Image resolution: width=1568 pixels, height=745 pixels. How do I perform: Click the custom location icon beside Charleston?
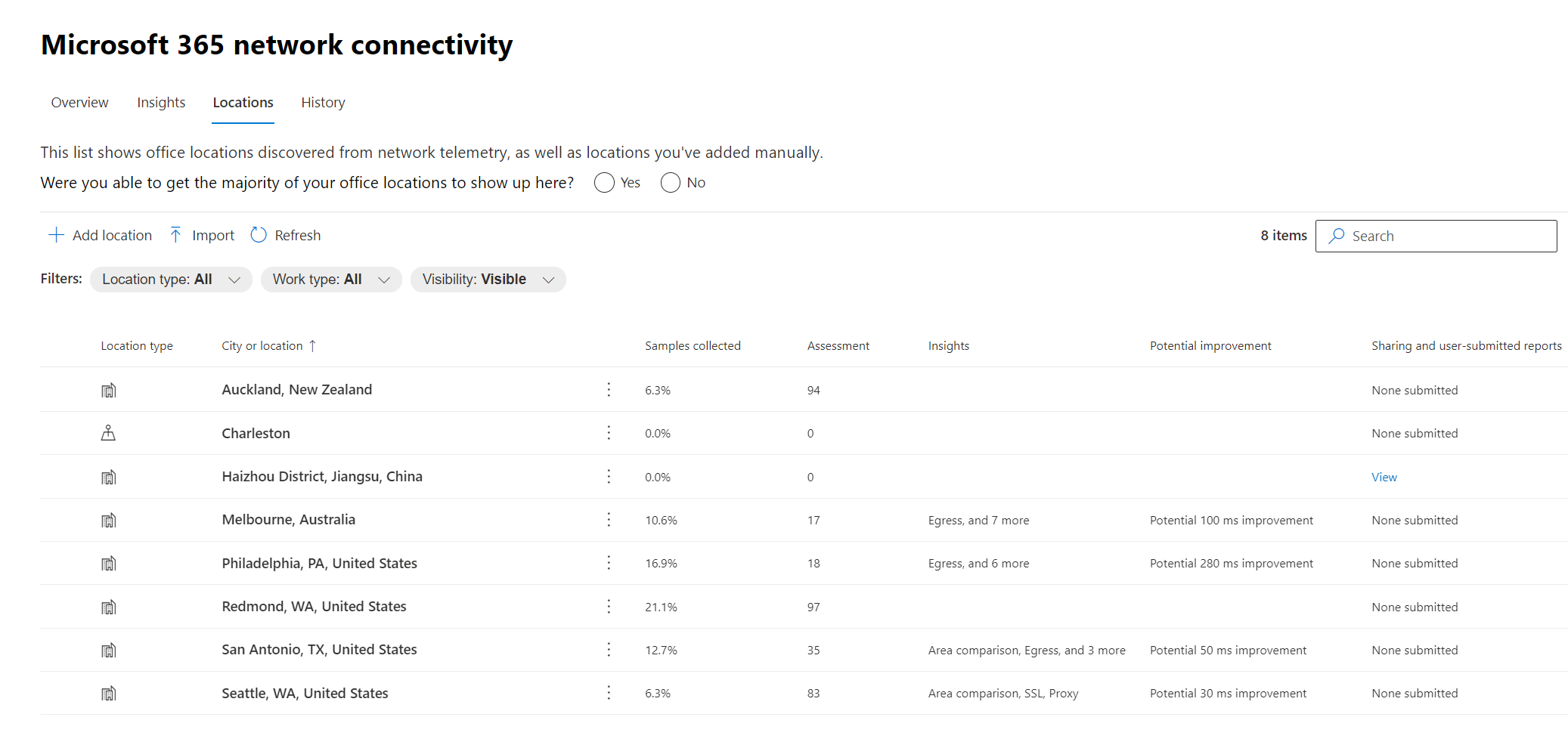click(109, 432)
